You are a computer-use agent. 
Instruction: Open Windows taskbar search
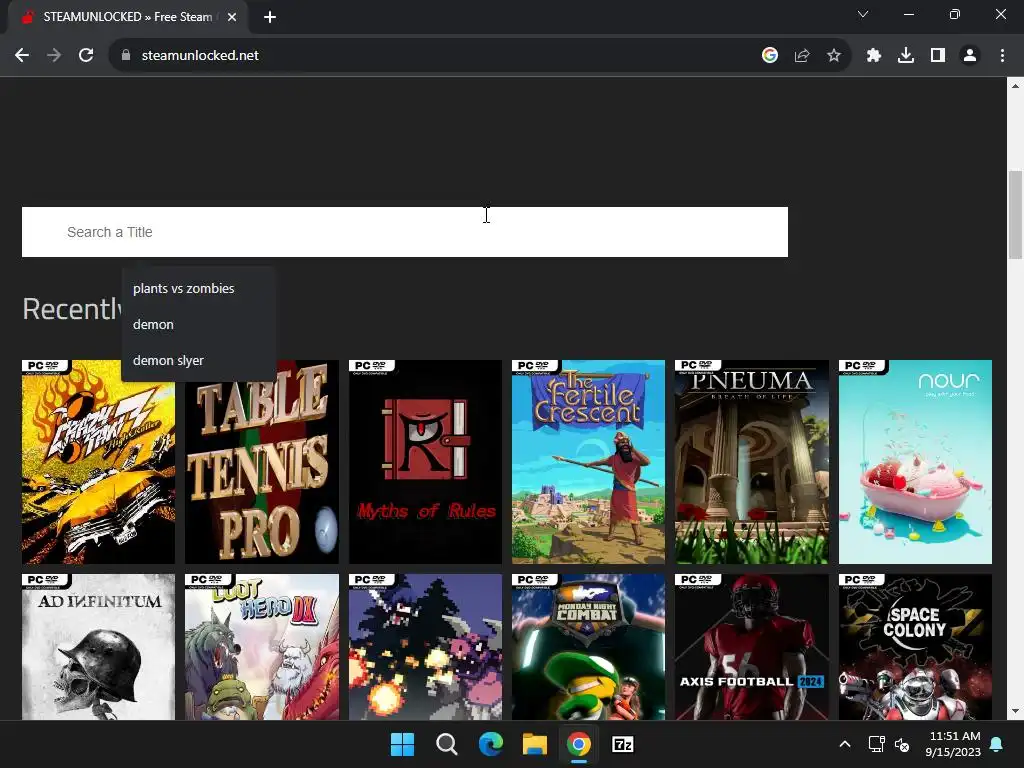pos(447,744)
